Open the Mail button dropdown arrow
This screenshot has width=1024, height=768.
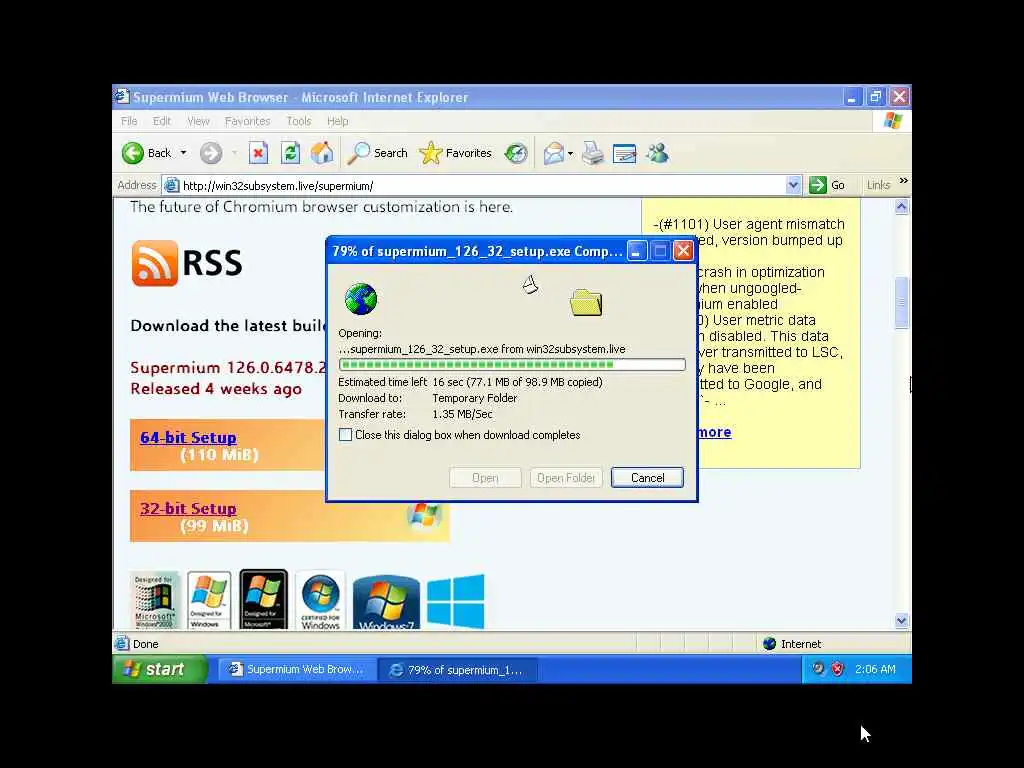point(570,153)
